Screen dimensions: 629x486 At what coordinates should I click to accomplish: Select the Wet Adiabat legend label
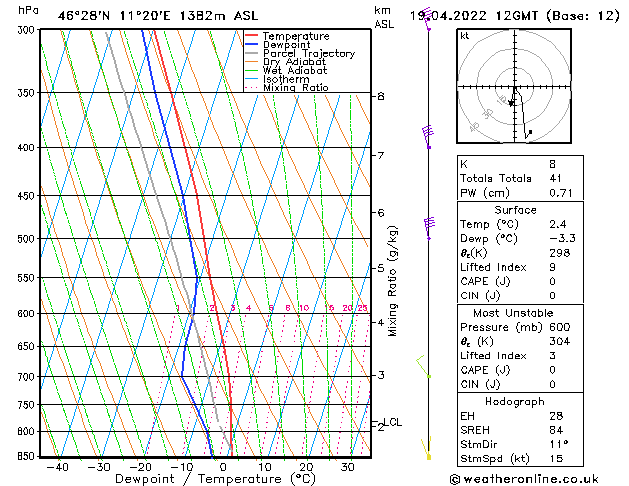[295, 71]
